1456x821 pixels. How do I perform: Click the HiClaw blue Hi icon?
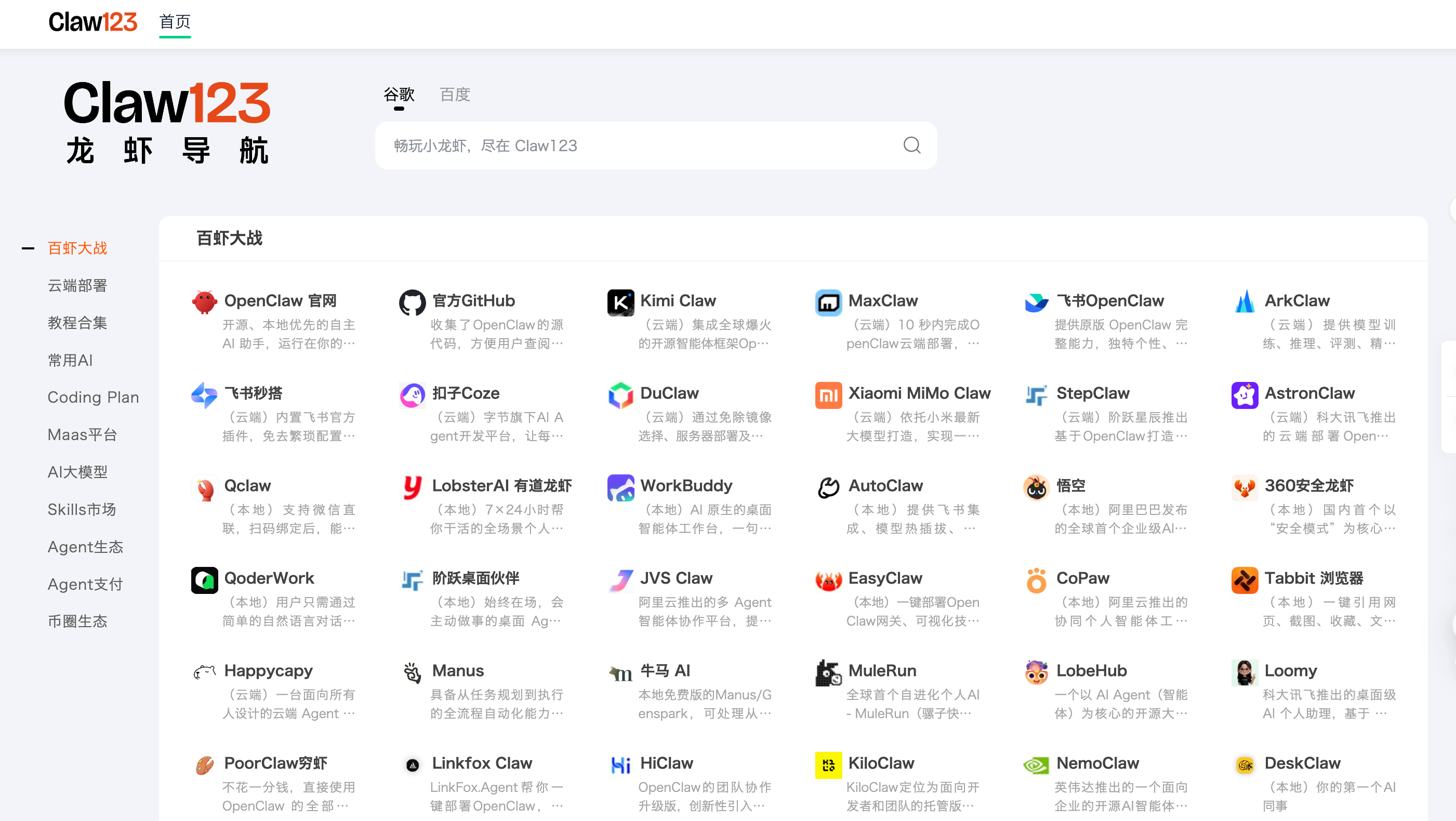point(620,765)
